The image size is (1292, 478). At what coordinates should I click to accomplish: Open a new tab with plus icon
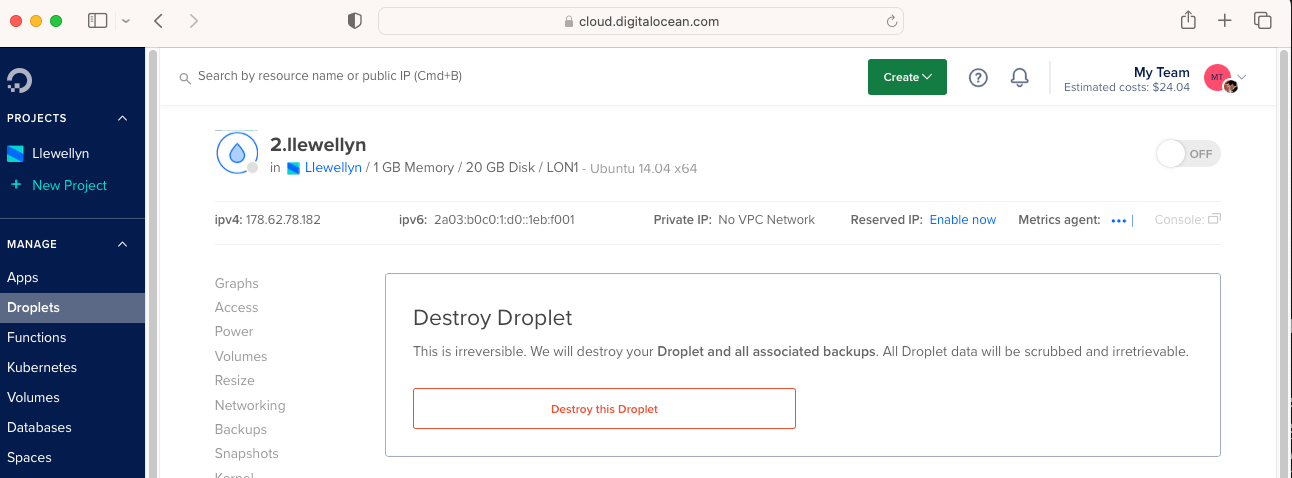point(1225,20)
